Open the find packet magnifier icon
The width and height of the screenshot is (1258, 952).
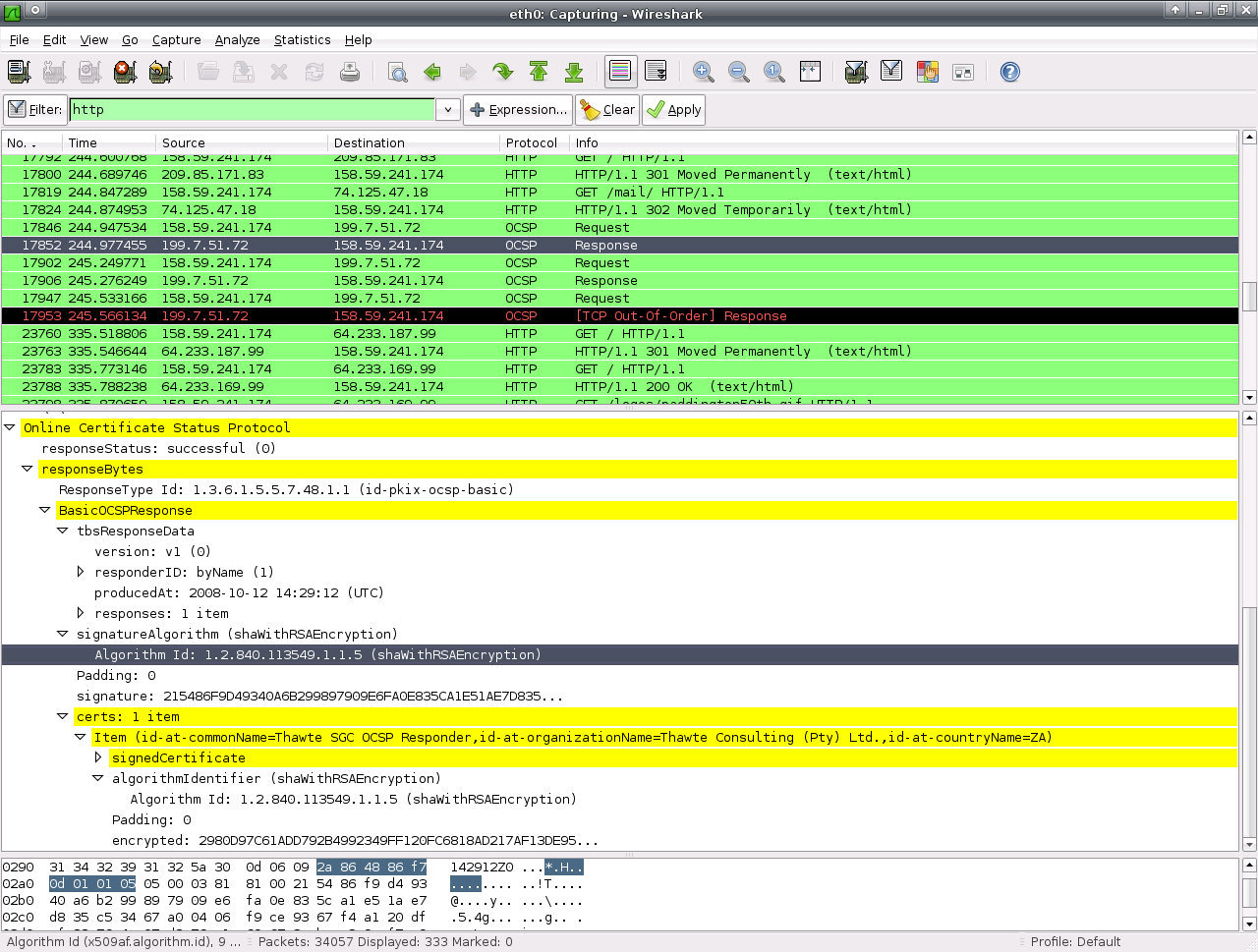pyautogui.click(x=397, y=72)
